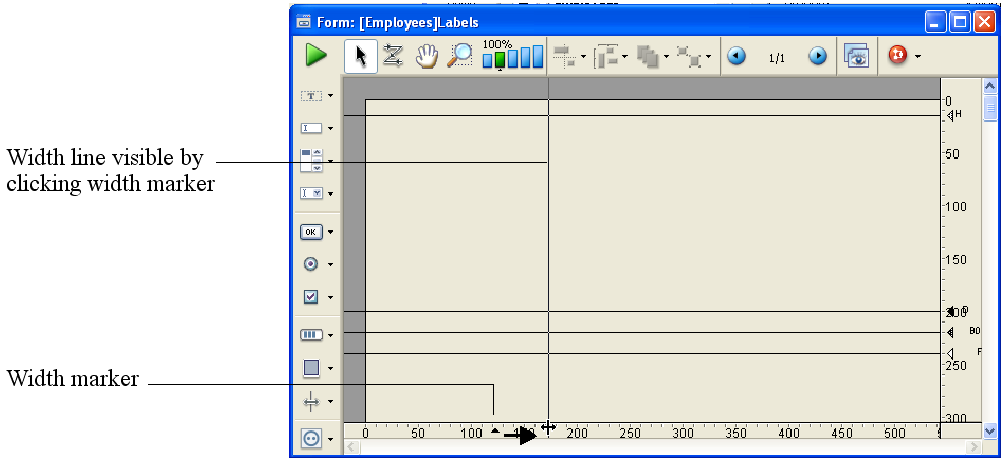The image size is (1002, 459).
Task: Expand the static text tool dropdown arrow
Action: (x=330, y=96)
